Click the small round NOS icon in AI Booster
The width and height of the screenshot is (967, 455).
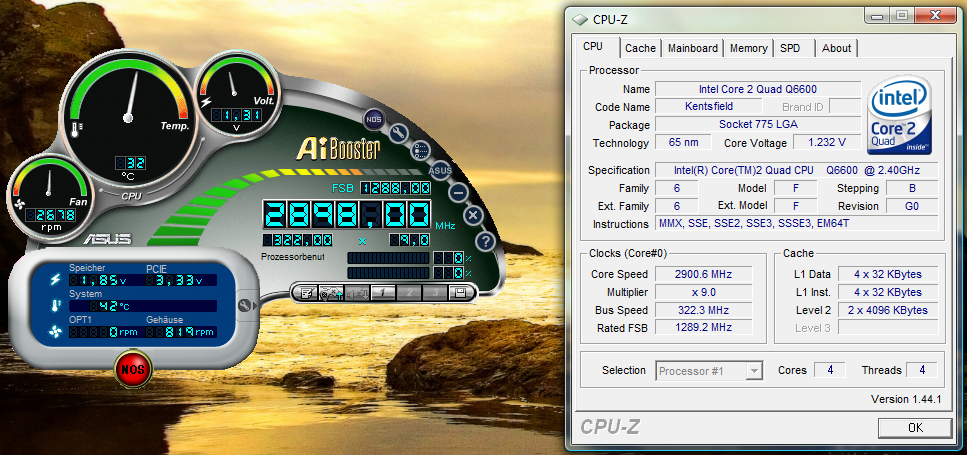click(373, 119)
